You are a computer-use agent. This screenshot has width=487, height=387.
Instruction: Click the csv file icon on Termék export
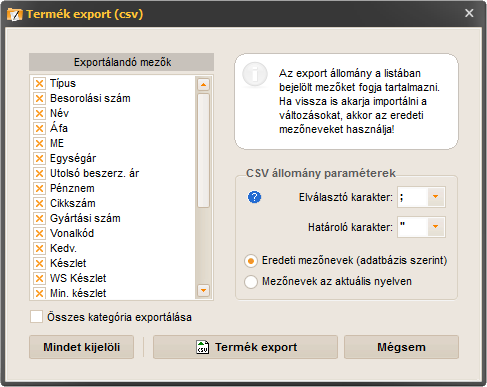point(203,347)
